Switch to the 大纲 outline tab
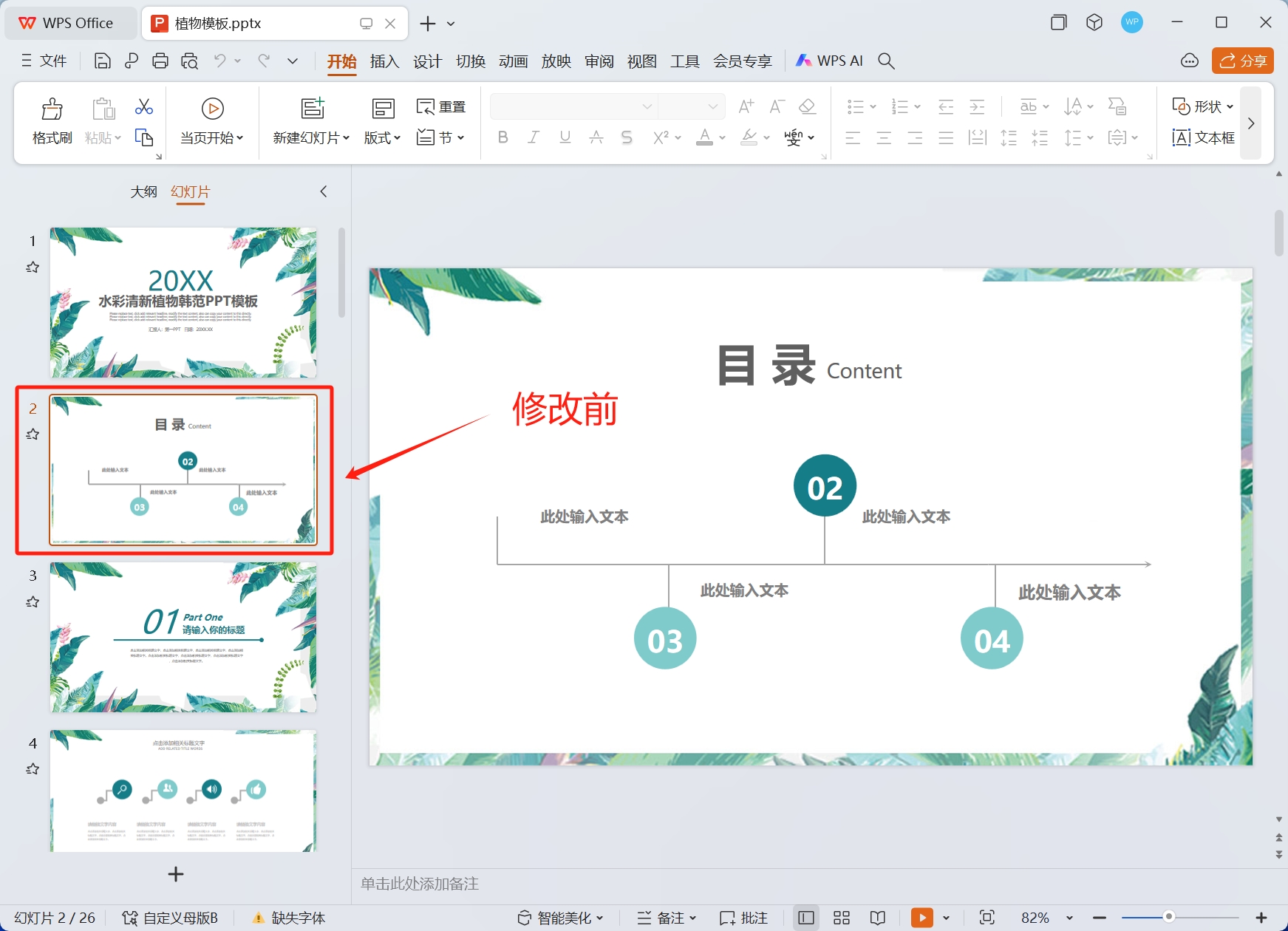1288x931 pixels. [x=144, y=191]
